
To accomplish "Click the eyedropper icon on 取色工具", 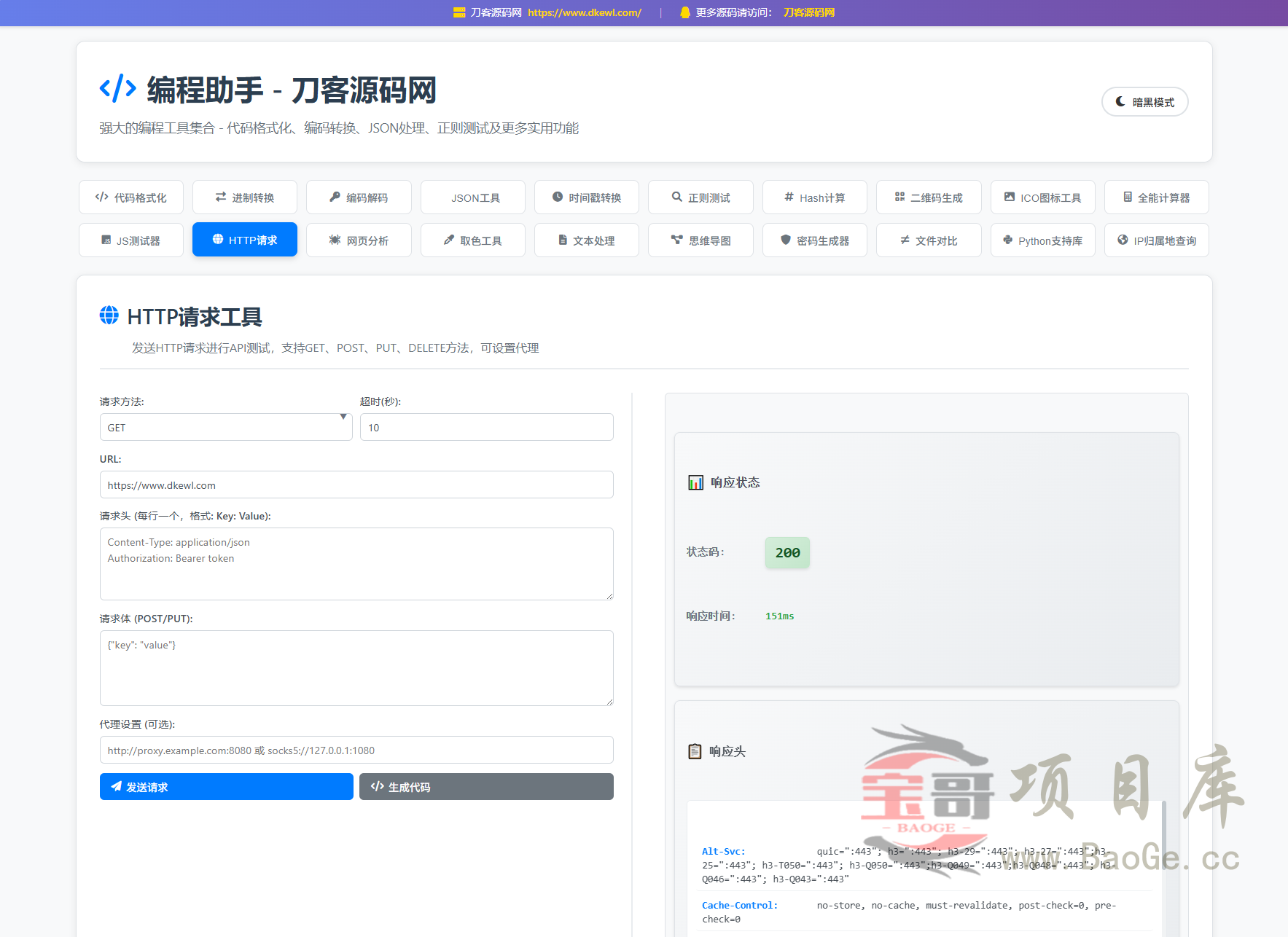I will tap(449, 240).
